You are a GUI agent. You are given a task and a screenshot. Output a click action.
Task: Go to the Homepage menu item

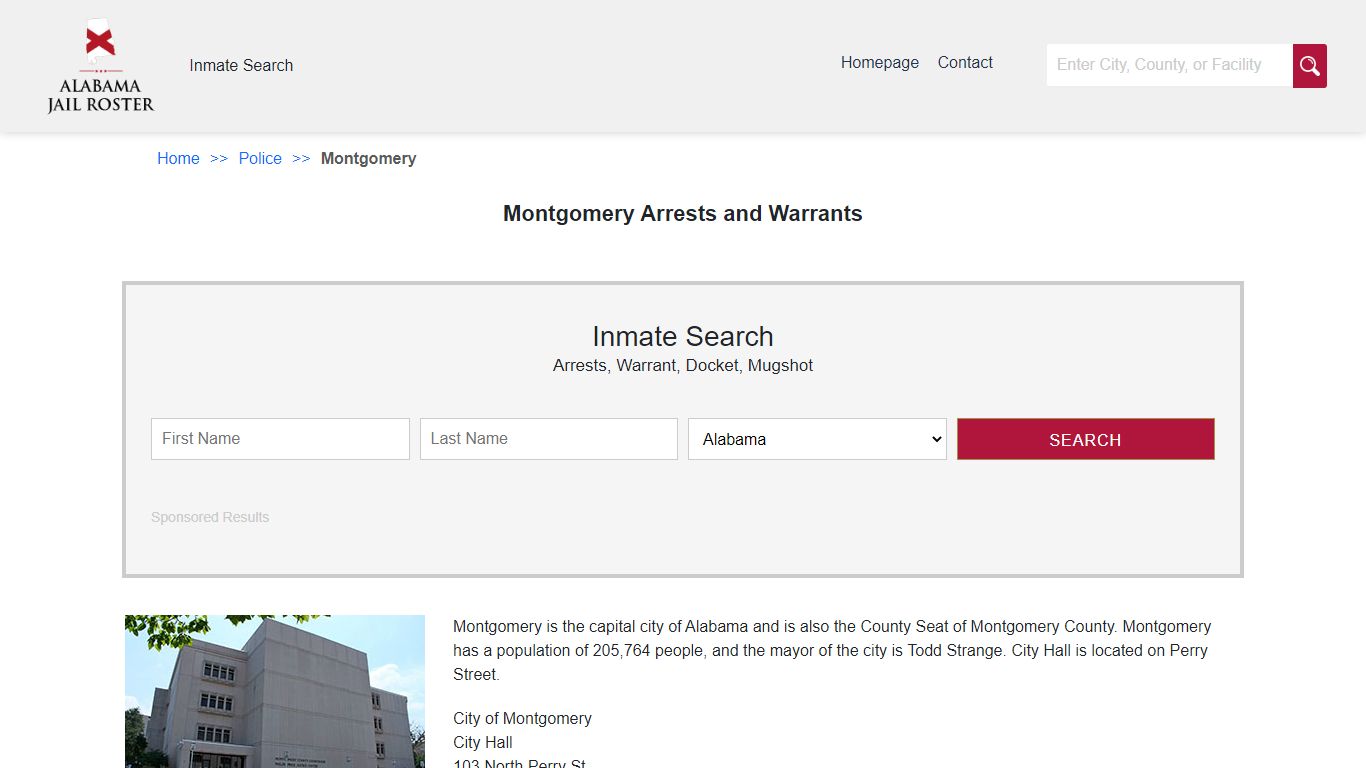[x=880, y=62]
